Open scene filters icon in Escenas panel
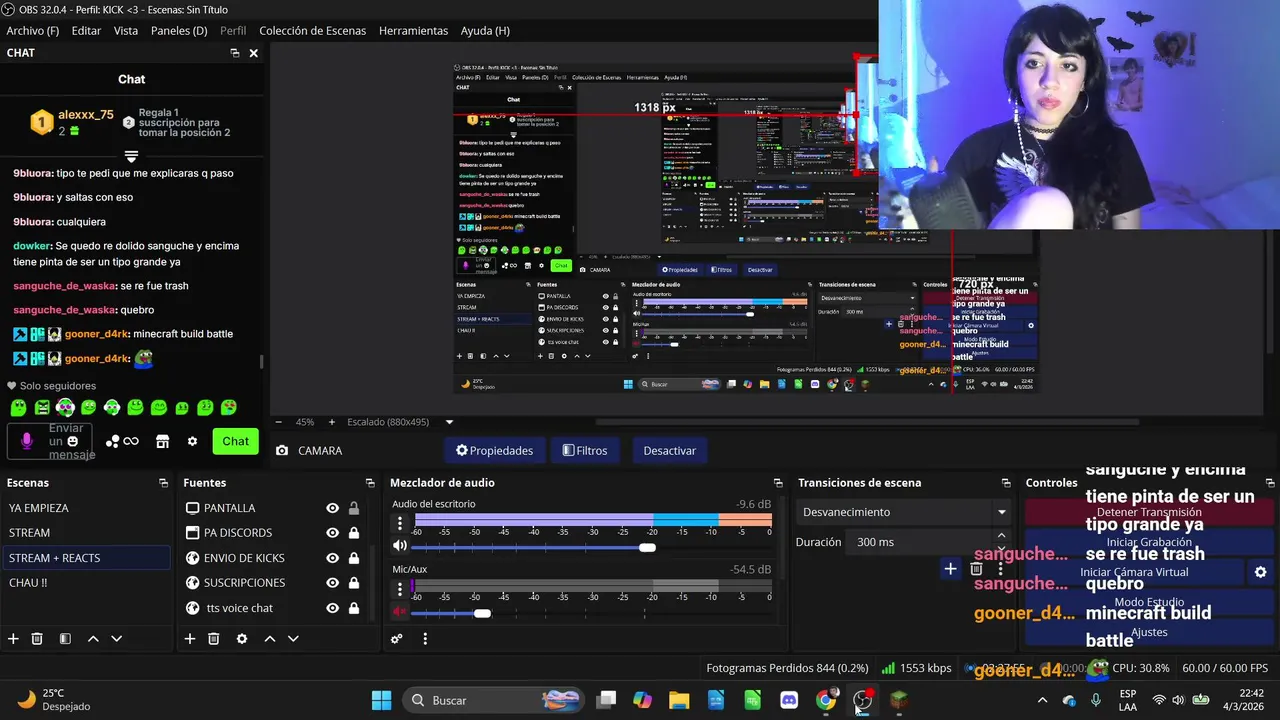The height and width of the screenshot is (720, 1280). point(65,638)
